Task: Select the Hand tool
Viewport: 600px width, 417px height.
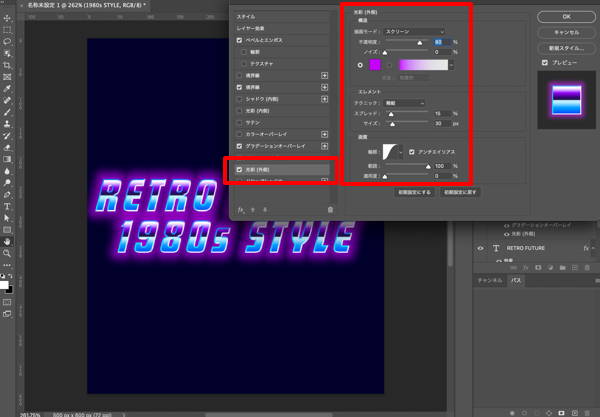Action: coord(7,241)
